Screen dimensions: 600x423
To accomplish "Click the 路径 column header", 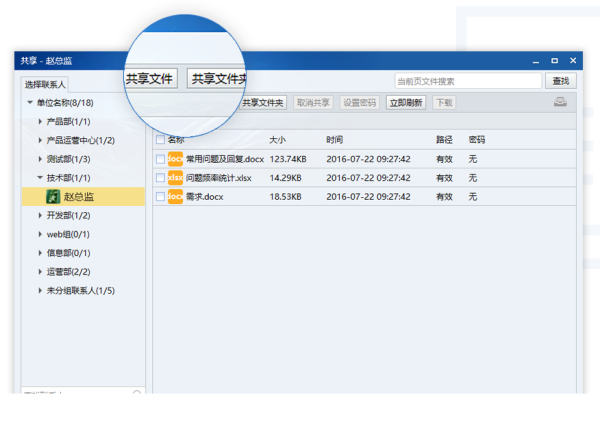I will 444,140.
